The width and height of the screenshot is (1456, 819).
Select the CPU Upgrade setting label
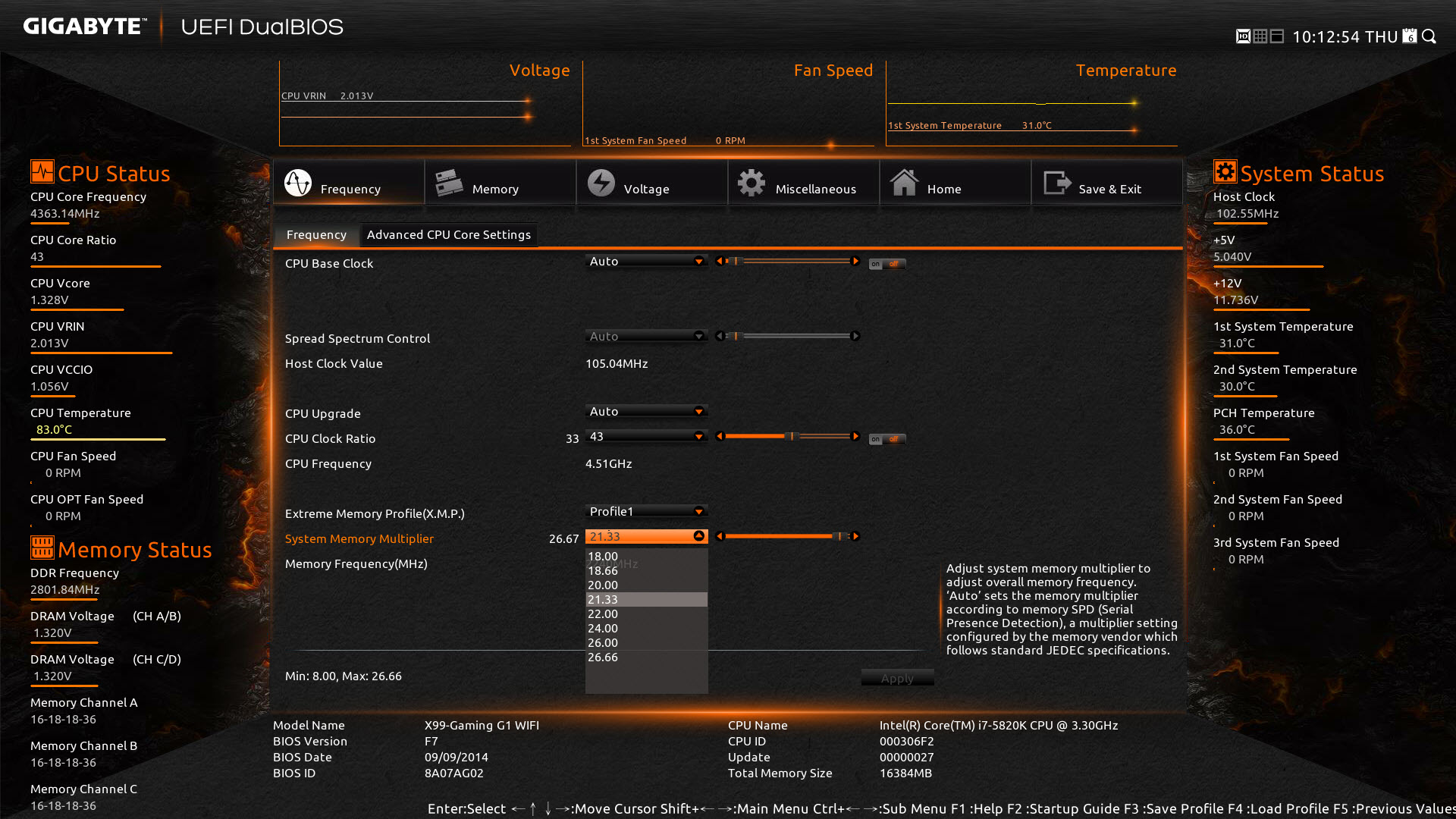[323, 413]
